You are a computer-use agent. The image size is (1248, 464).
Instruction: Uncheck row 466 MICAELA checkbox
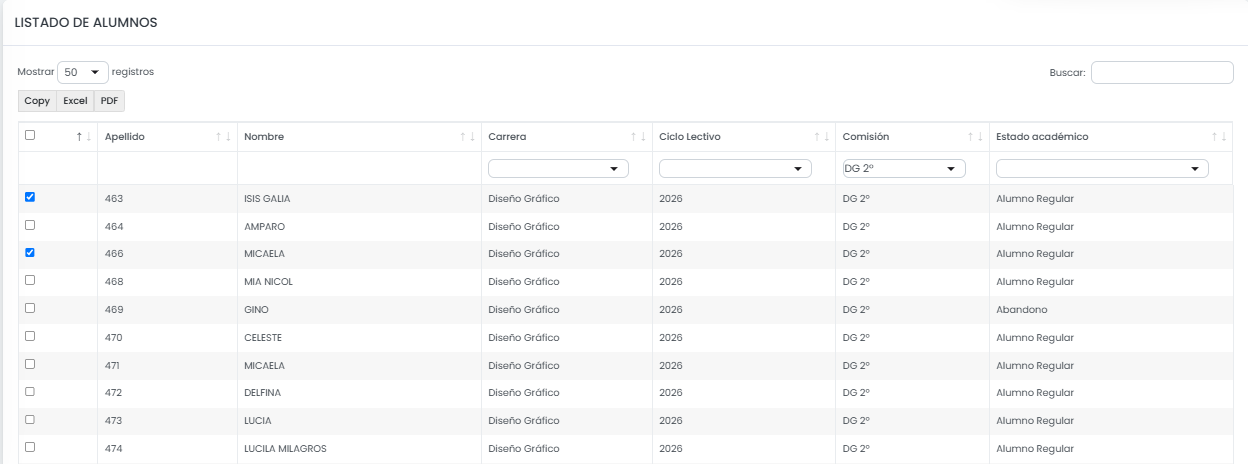tap(30, 252)
